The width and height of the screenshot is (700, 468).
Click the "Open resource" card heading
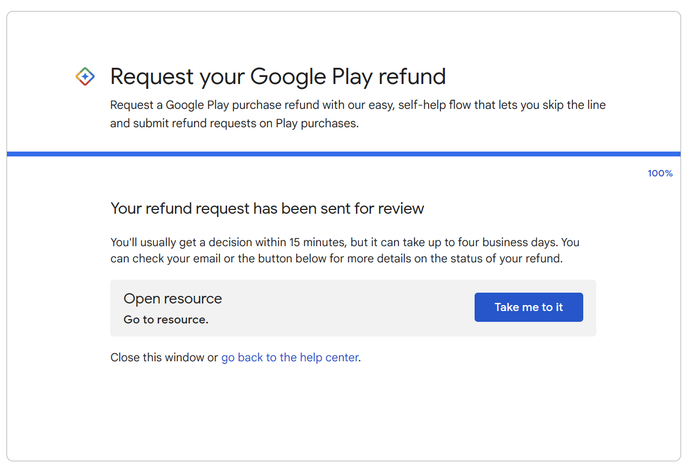172,298
